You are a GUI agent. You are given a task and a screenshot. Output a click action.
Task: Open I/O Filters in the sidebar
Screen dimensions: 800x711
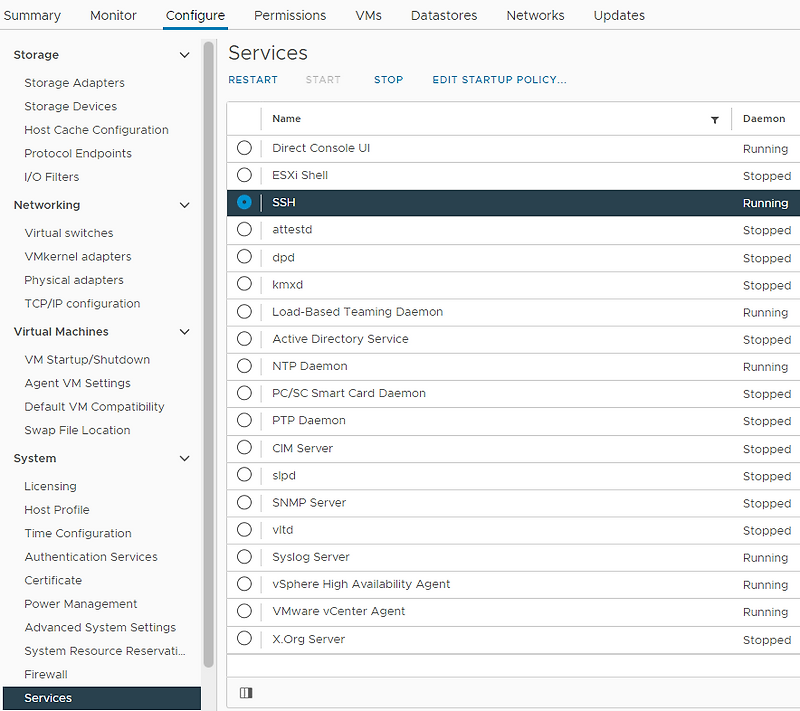(52, 176)
